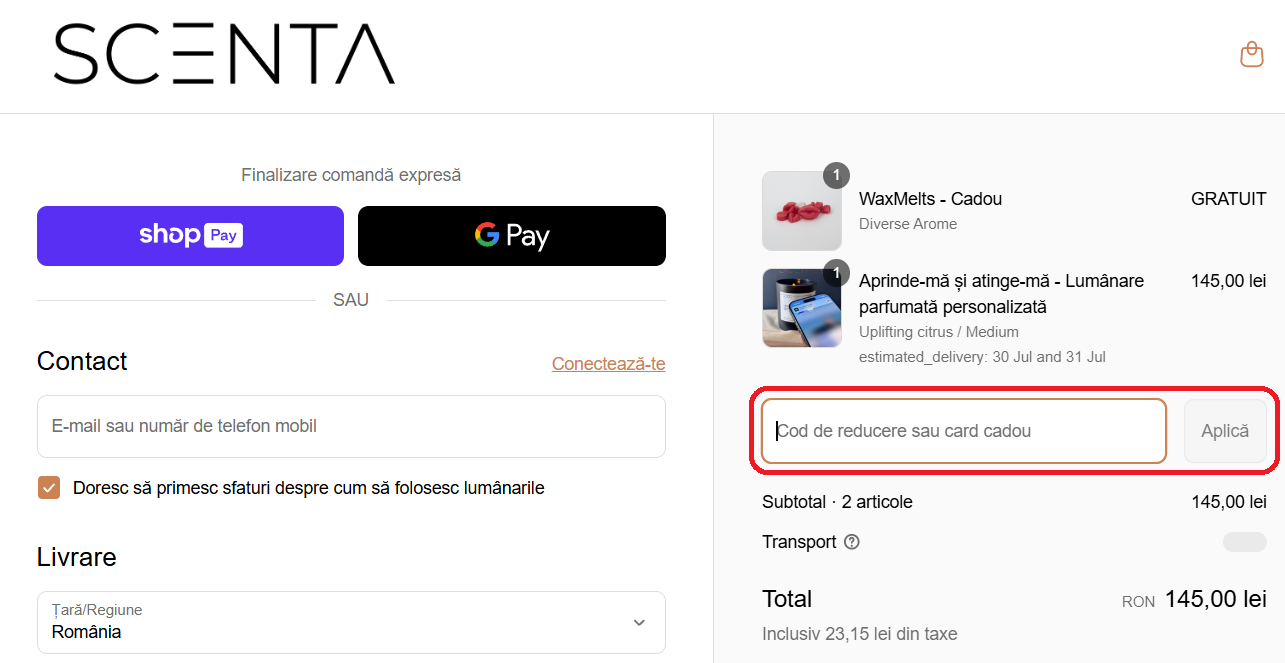Image resolution: width=1285 pixels, height=663 pixels.
Task: Click the dropdown chevron beside România
Action: (x=639, y=622)
